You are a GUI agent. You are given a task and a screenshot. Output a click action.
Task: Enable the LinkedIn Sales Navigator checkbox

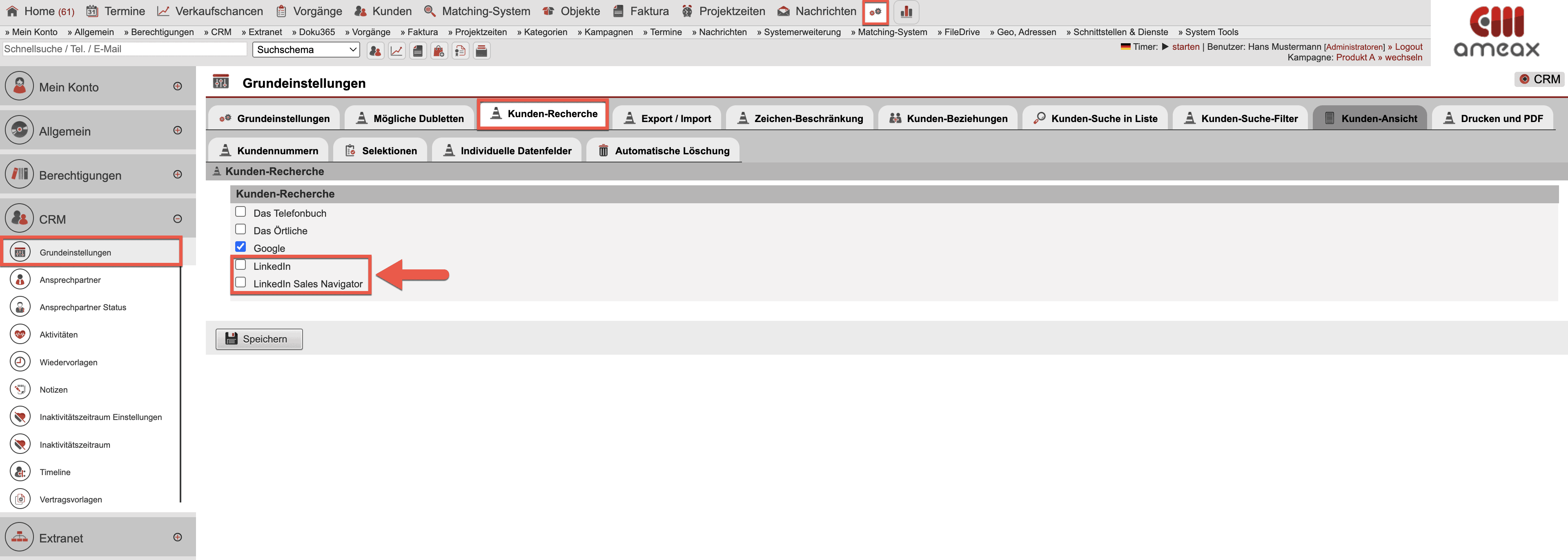point(241,282)
